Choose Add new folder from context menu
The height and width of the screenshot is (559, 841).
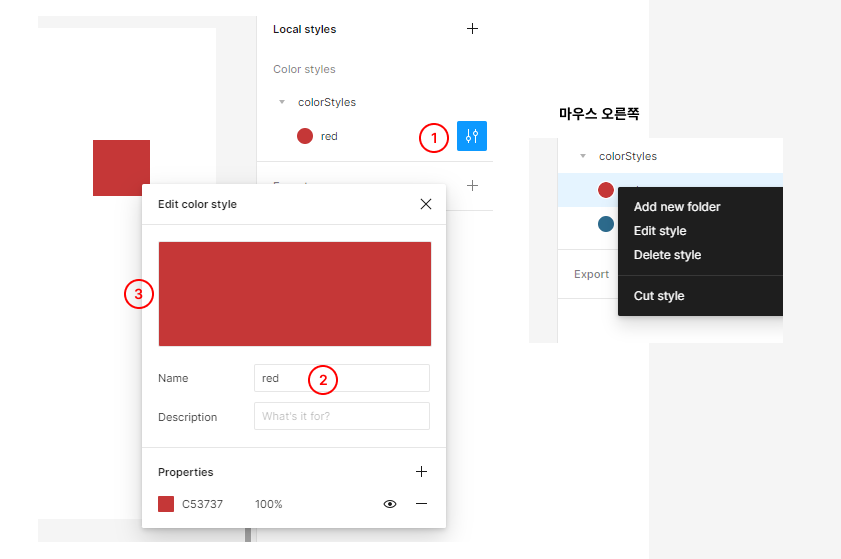coord(677,207)
